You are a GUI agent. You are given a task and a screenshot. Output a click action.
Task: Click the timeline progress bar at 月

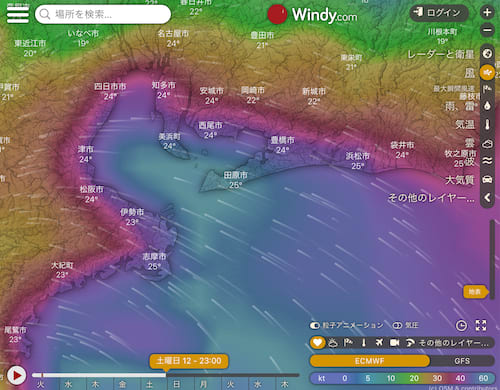coord(204,375)
